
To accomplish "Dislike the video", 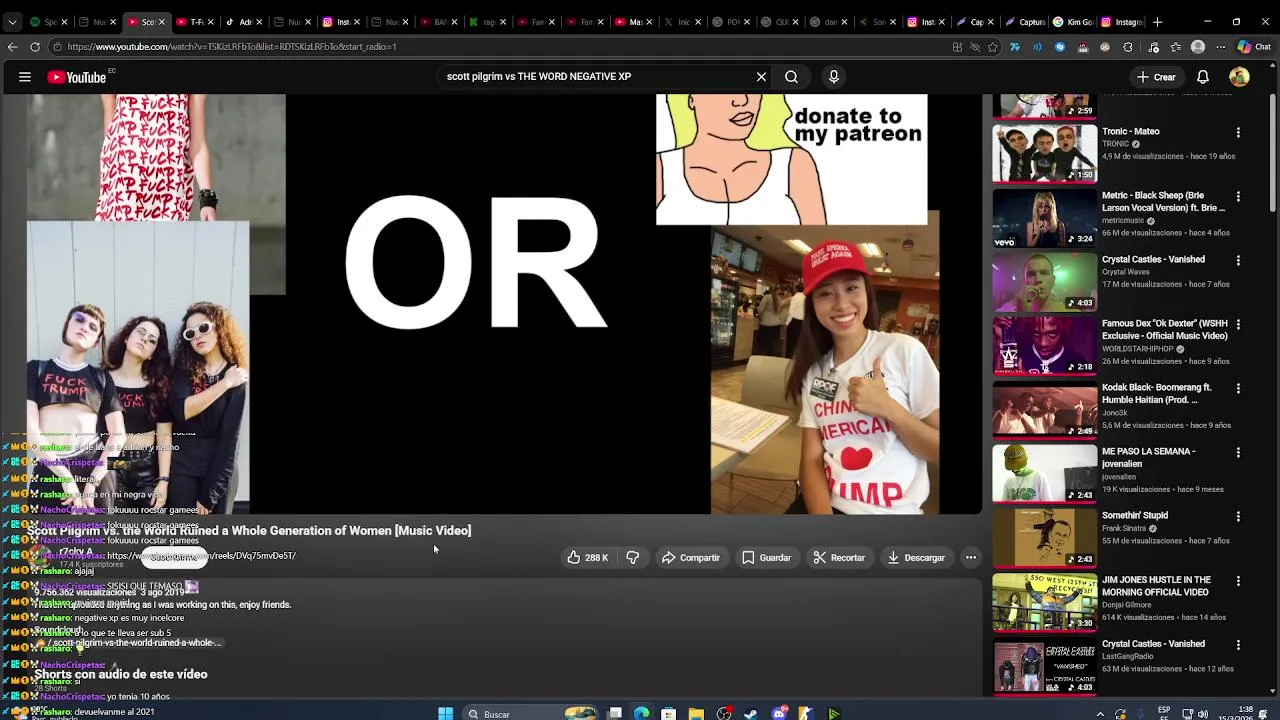I will [632, 558].
